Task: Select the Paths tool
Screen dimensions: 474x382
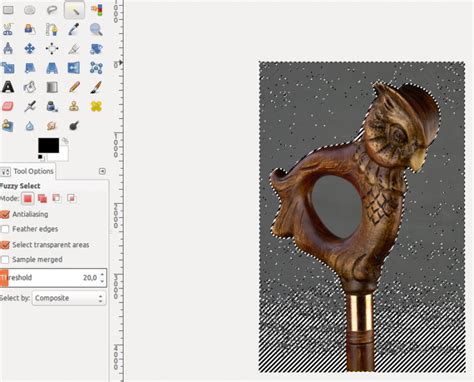Action: click(x=52, y=29)
